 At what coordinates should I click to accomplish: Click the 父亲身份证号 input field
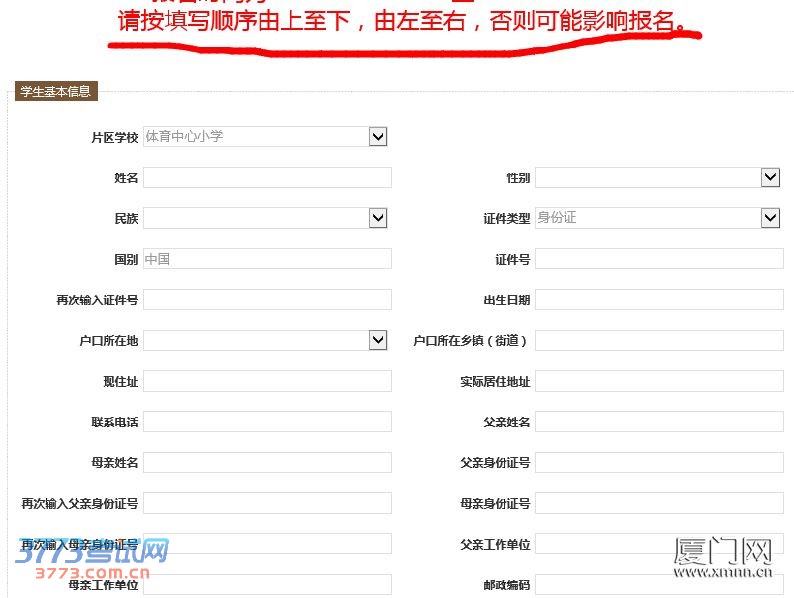point(659,463)
